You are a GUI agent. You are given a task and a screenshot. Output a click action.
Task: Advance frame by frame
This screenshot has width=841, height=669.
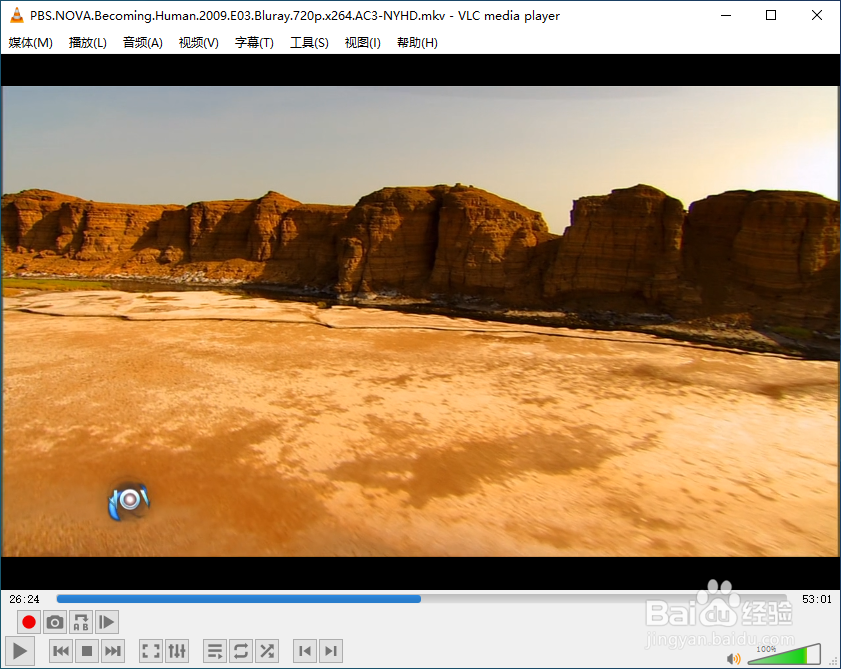coord(106,622)
